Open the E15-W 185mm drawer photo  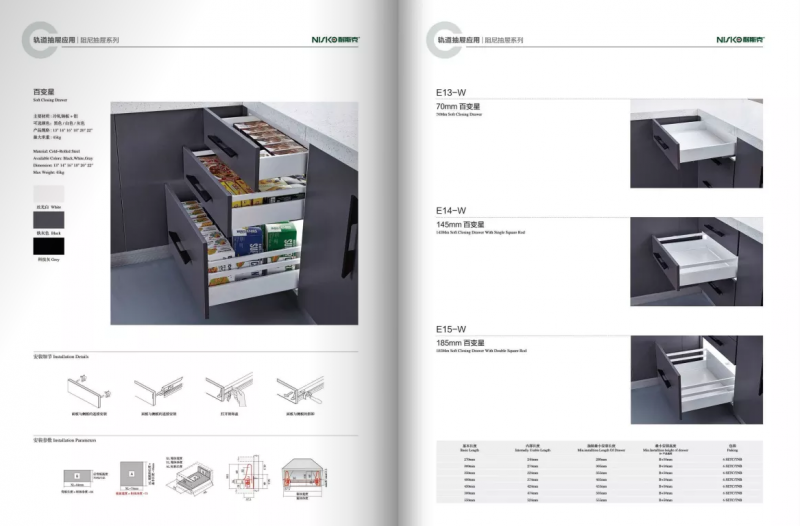coord(696,379)
